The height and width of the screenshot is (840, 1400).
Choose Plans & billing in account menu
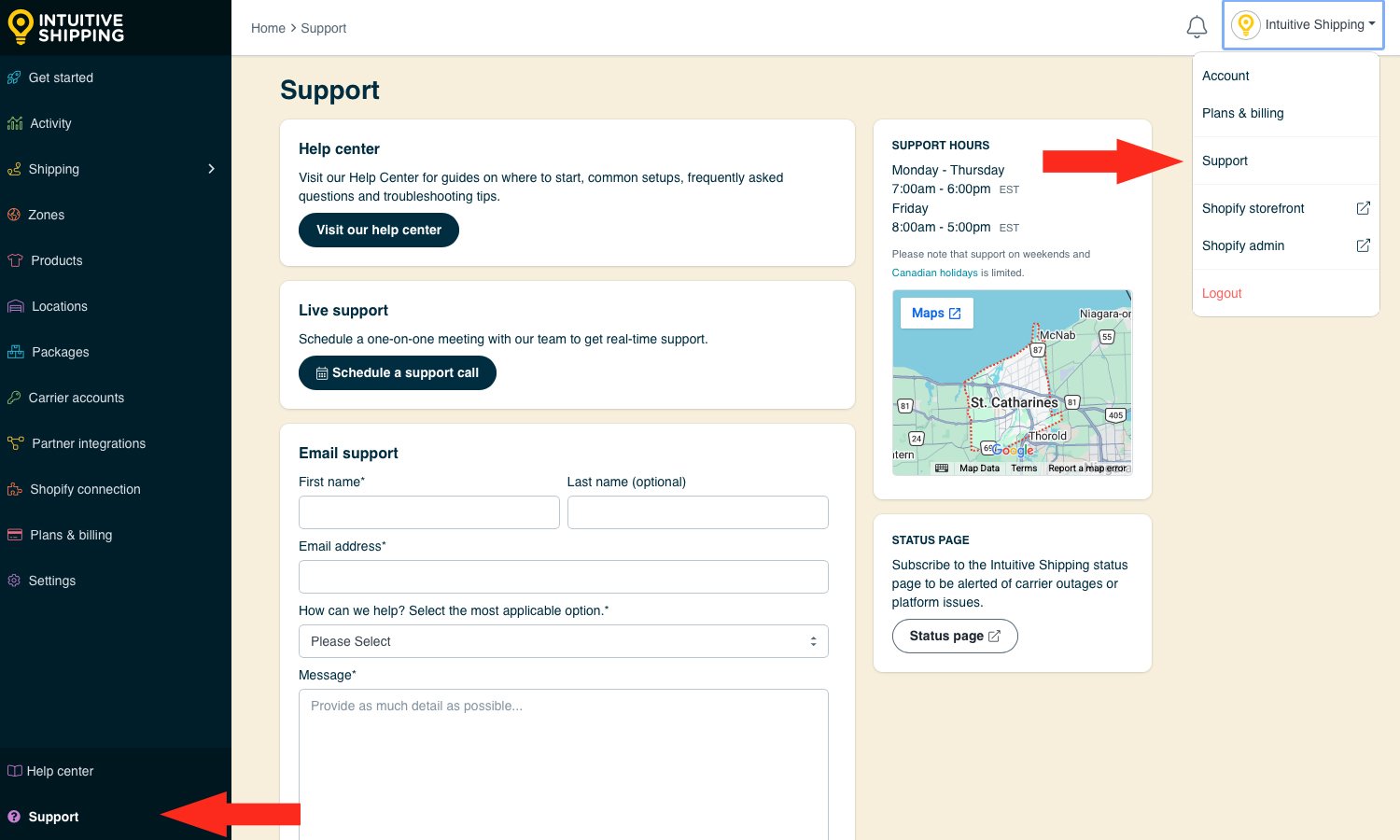(1243, 113)
